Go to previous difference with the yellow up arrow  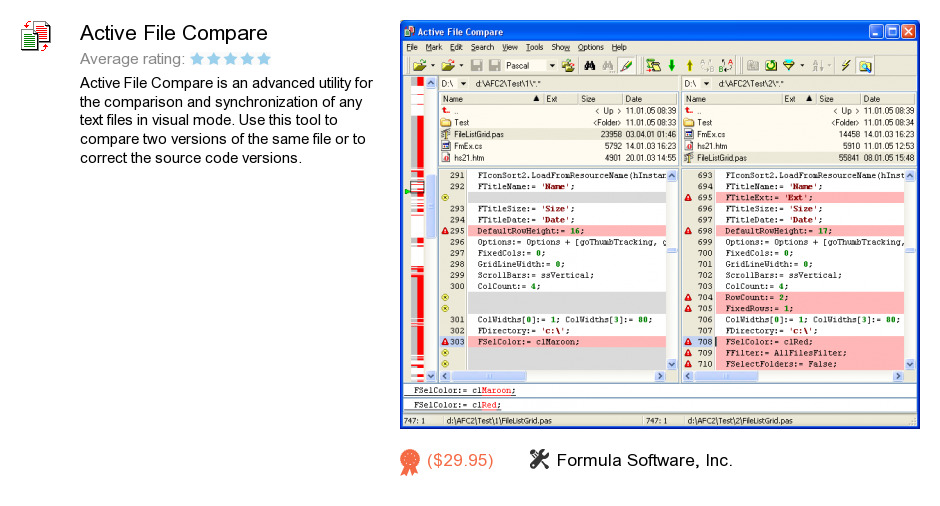[689, 65]
